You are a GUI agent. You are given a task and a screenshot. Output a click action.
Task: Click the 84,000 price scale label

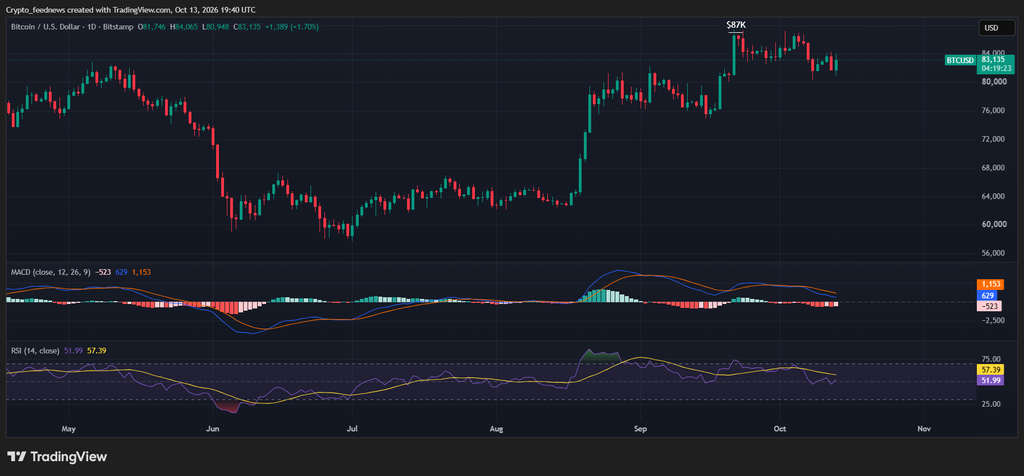[x=991, y=52]
